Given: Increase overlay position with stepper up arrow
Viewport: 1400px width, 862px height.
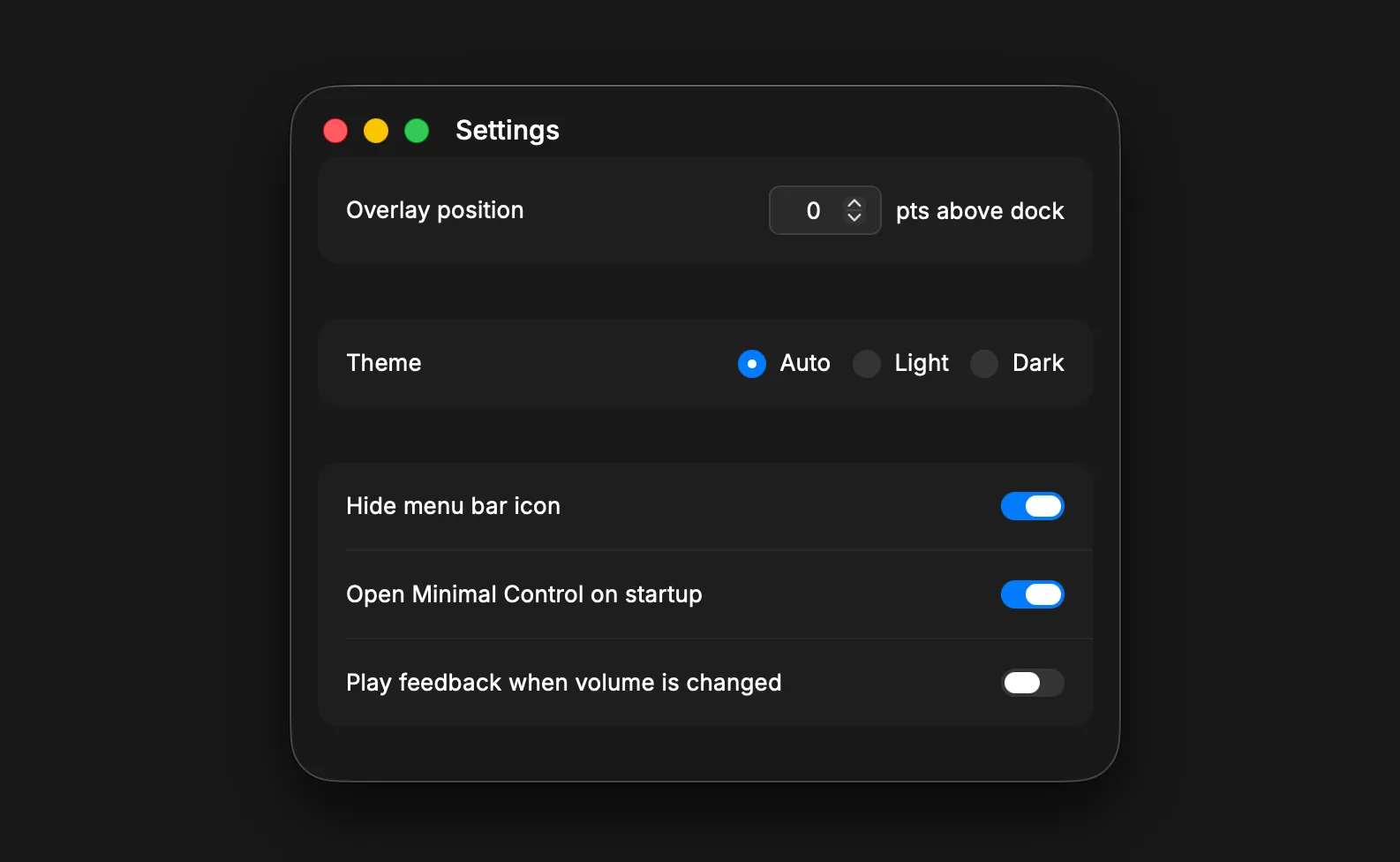Looking at the screenshot, I should pyautogui.click(x=854, y=203).
